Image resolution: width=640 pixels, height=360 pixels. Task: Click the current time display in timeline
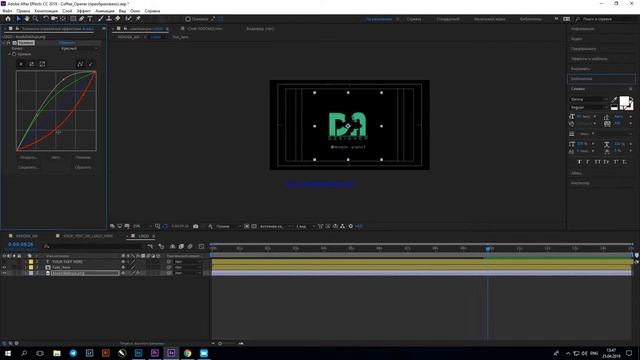pos(20,244)
